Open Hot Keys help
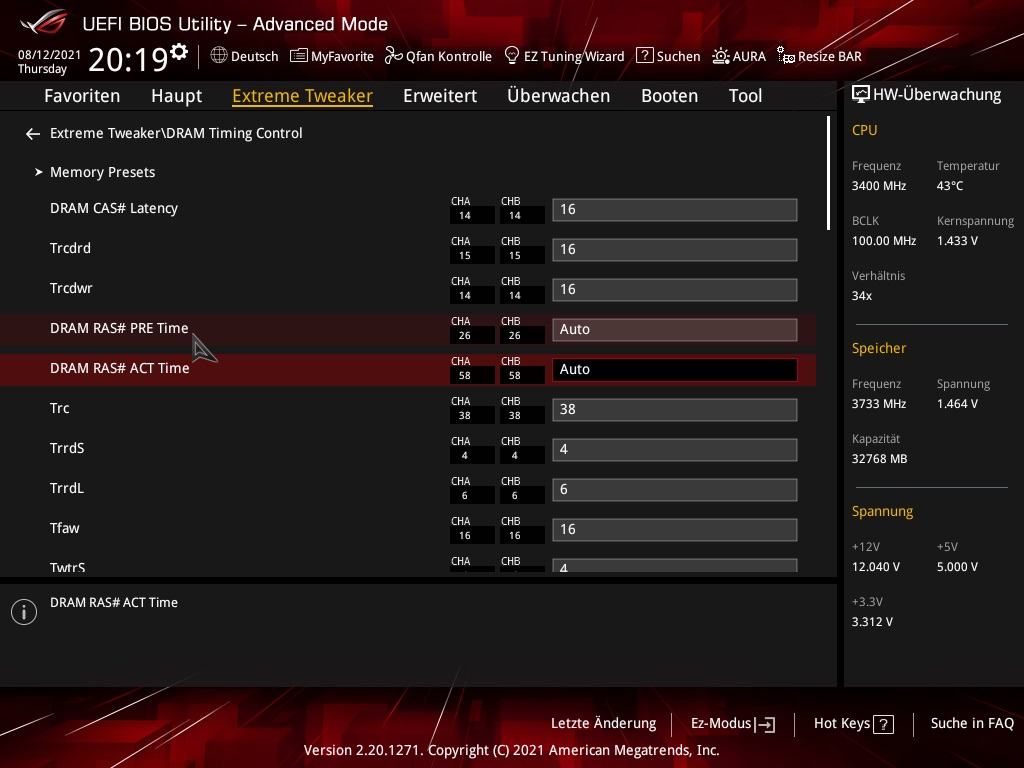This screenshot has height=768, width=1024. click(x=842, y=723)
